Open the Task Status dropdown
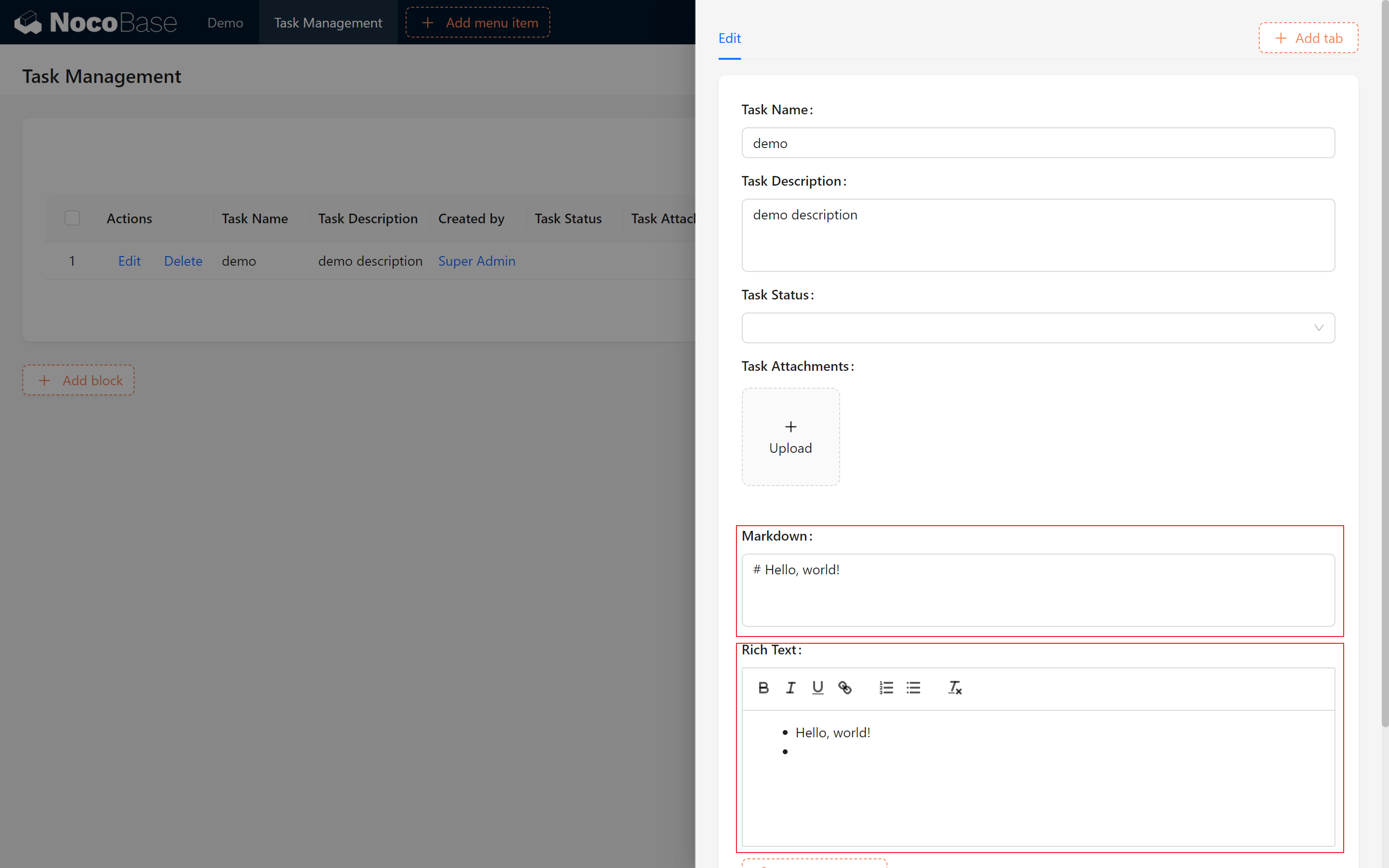 tap(1038, 328)
